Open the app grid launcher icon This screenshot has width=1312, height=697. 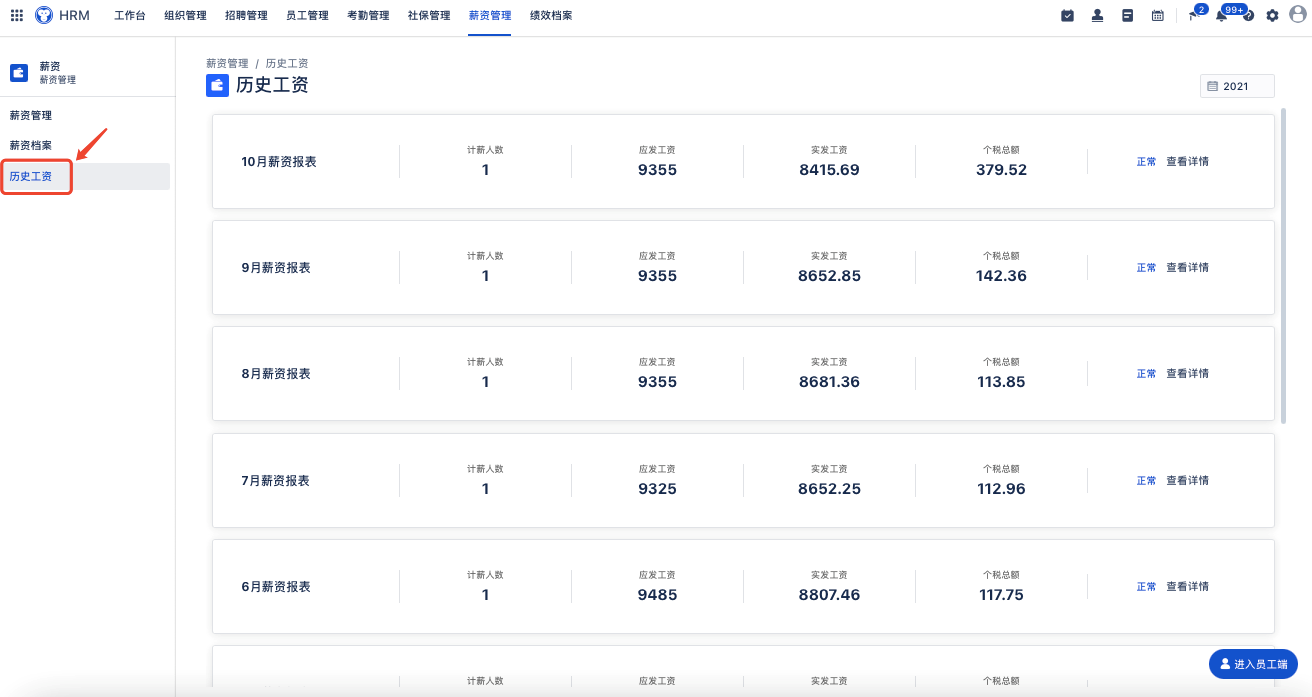pyautogui.click(x=17, y=15)
